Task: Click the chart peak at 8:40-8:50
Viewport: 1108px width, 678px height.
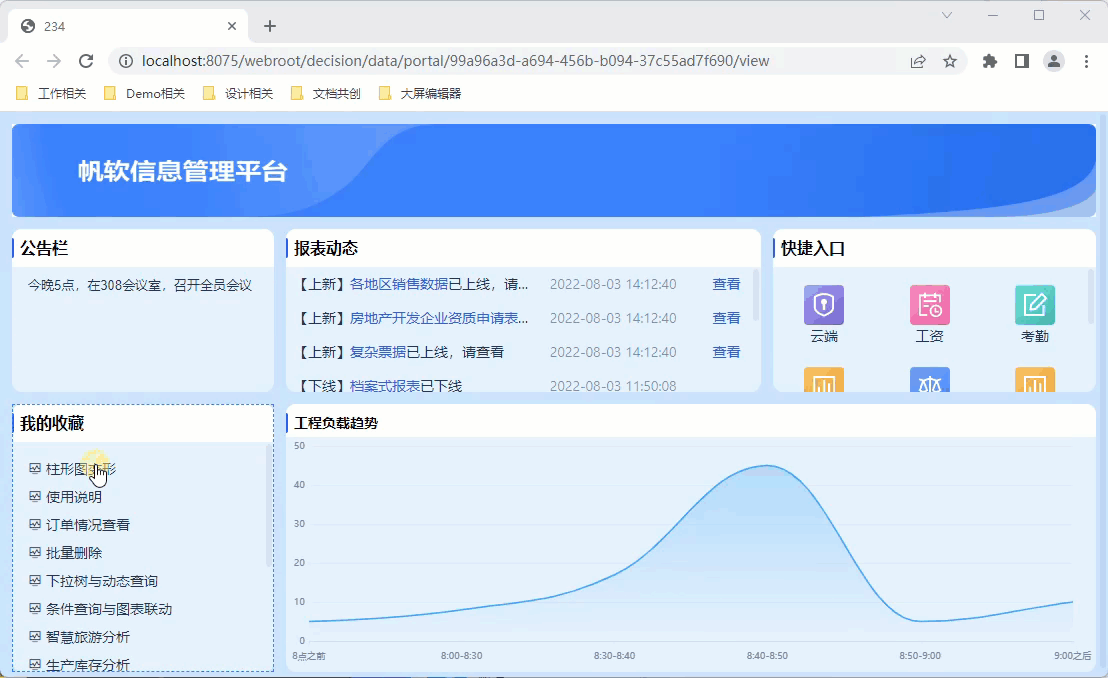Action: click(x=767, y=465)
